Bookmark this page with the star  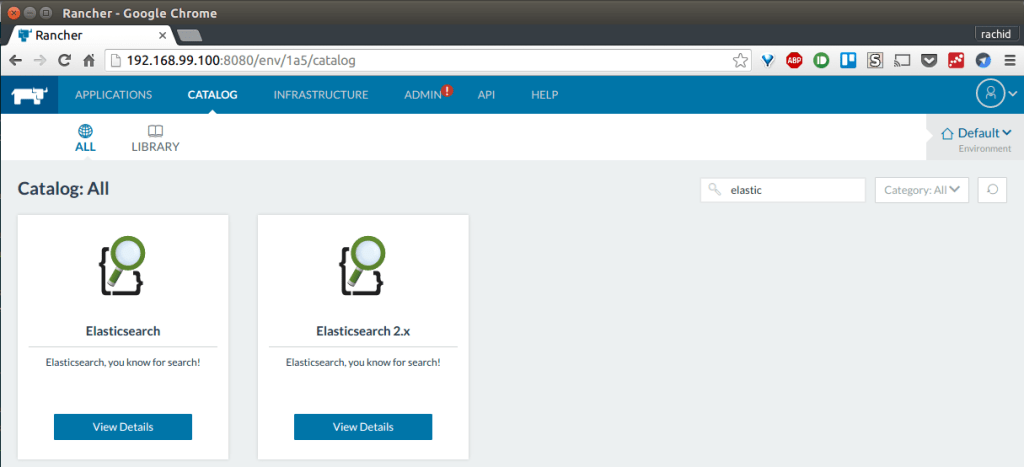[x=740, y=61]
